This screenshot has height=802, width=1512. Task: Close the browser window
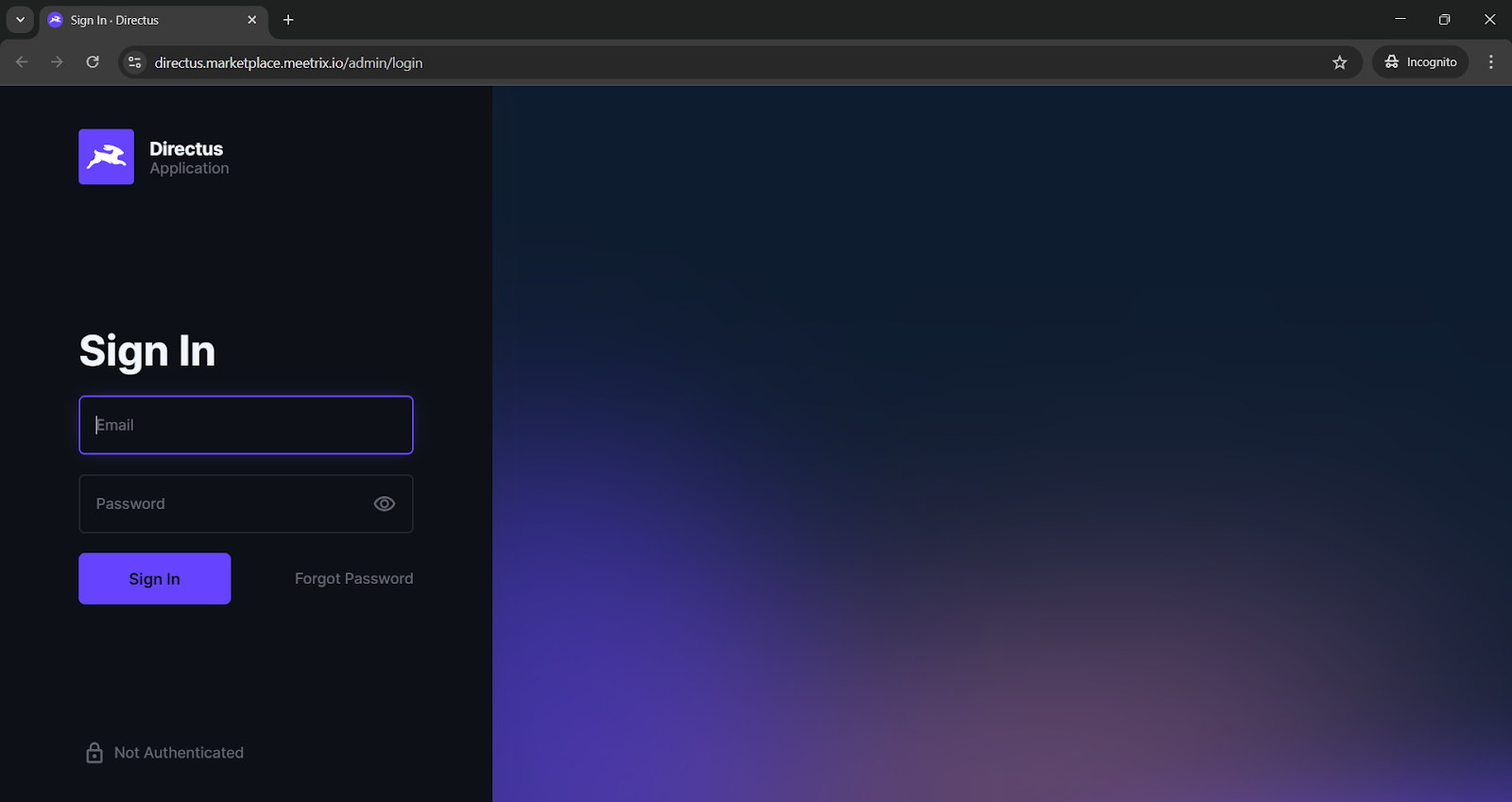click(x=1489, y=19)
